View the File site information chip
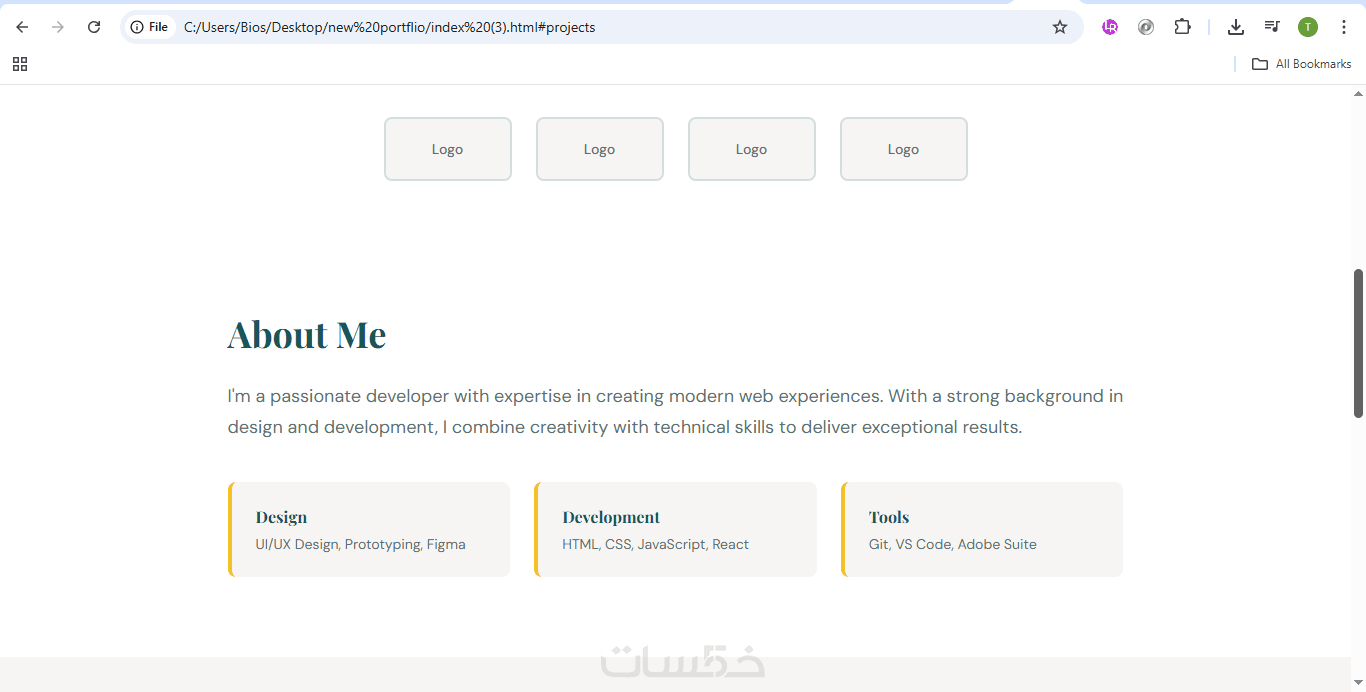This screenshot has height=692, width=1366. coord(149,27)
